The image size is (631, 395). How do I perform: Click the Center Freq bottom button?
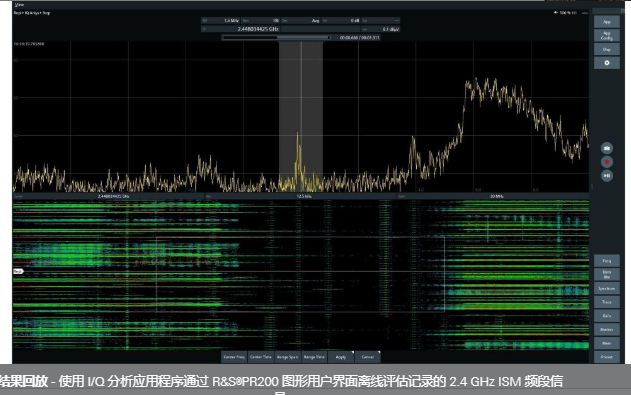(234, 357)
